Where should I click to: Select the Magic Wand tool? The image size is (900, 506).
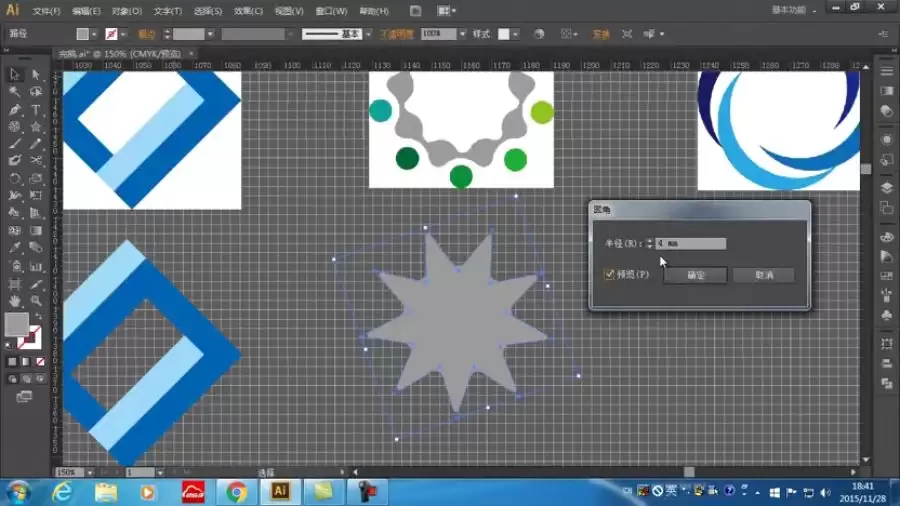point(14,92)
